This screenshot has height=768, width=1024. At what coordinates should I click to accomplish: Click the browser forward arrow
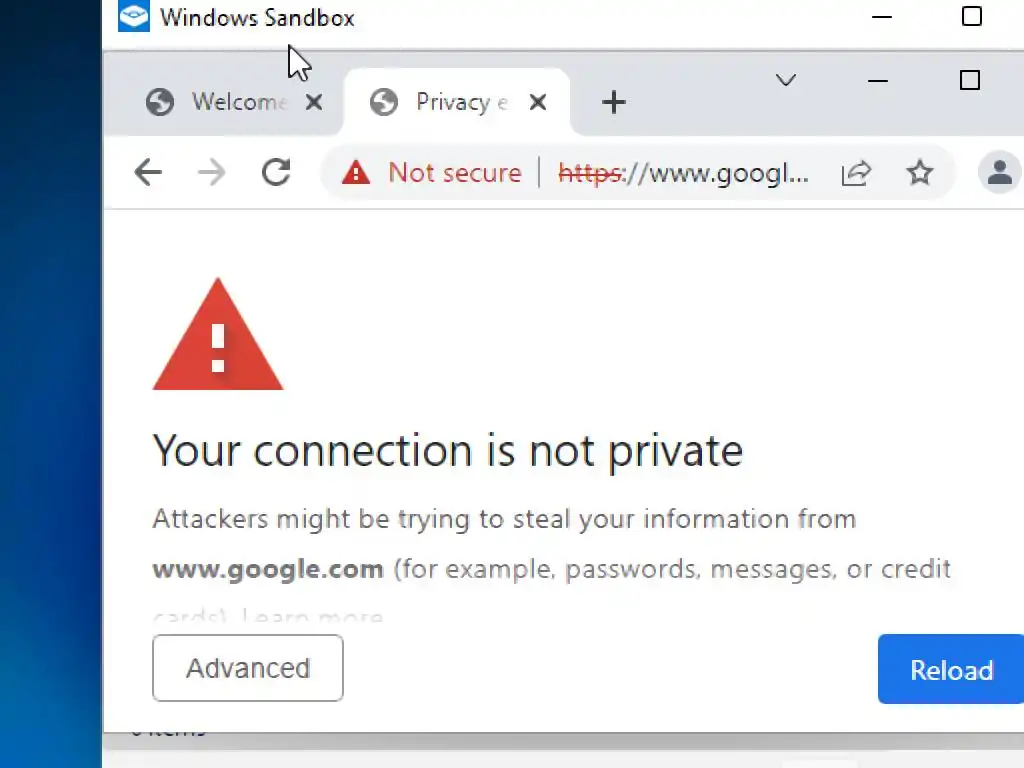pyautogui.click(x=211, y=173)
